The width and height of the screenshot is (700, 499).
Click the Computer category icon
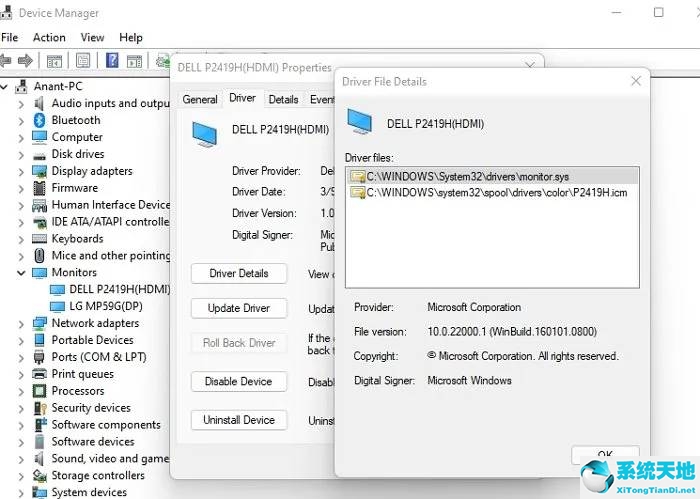pos(39,137)
